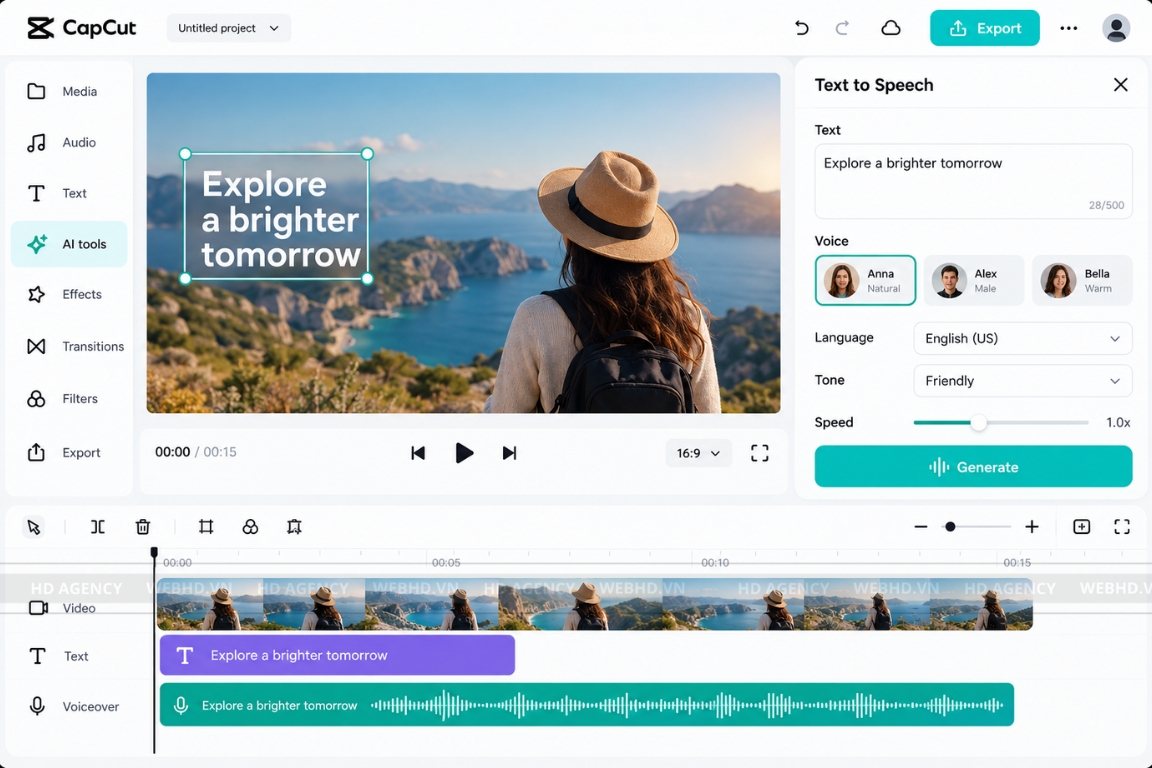
Task: Select the pointer tool in timeline toolbar
Action: point(33,527)
